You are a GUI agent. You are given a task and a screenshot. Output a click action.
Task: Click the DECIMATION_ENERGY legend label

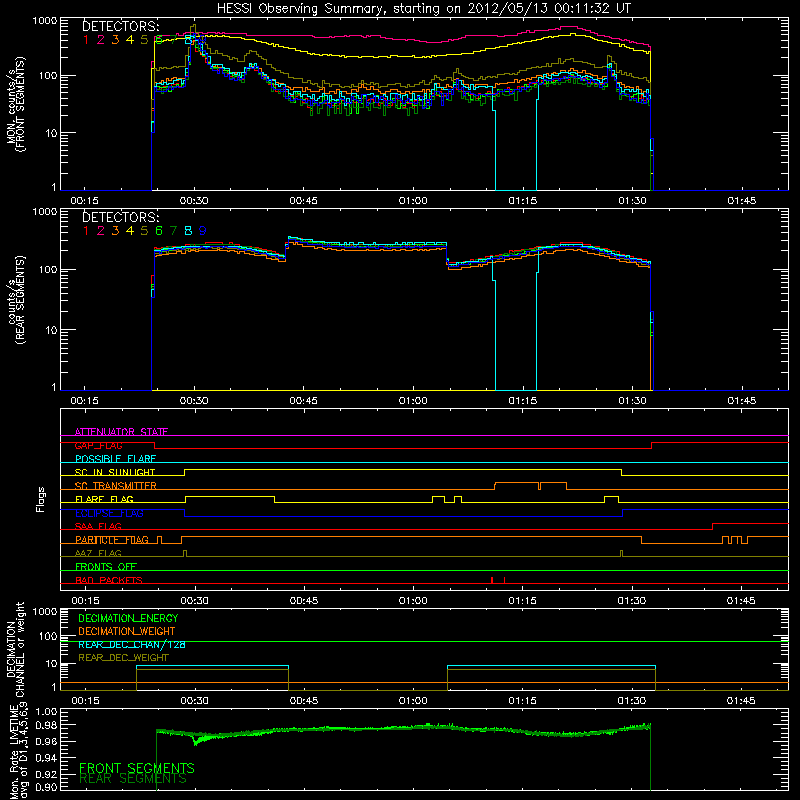pos(128,618)
